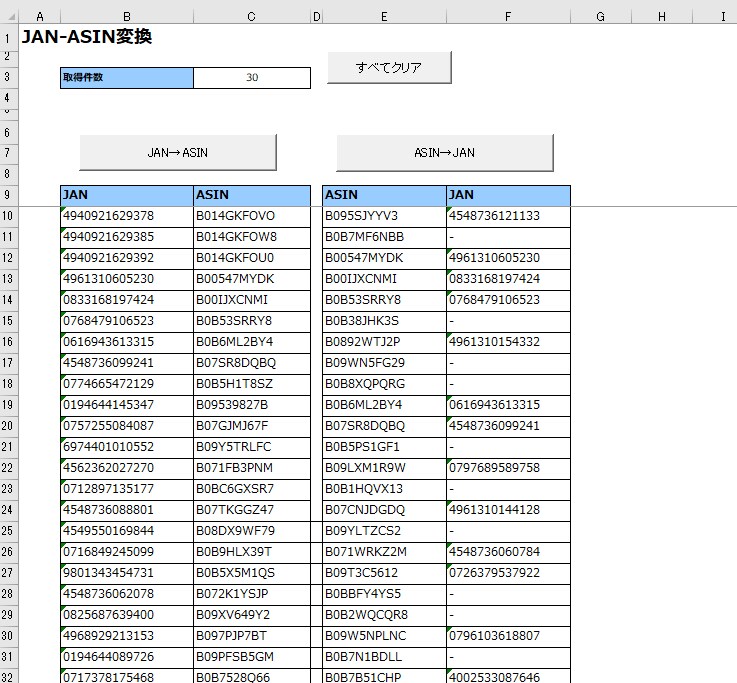
Task: Select JAN cell 4548736062078
Action: point(127,594)
